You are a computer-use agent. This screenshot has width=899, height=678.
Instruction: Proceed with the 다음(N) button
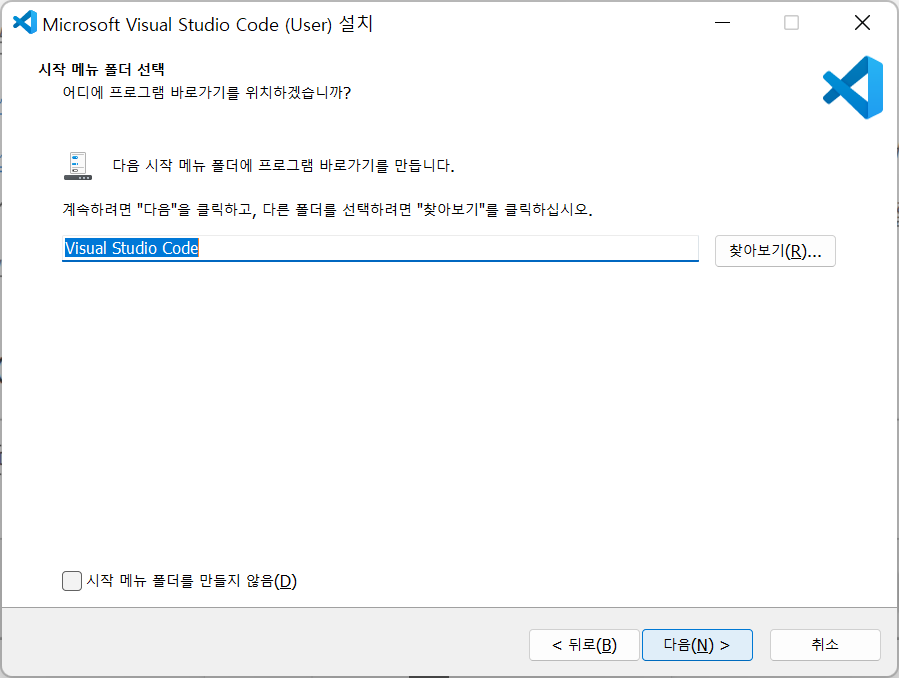coord(697,645)
